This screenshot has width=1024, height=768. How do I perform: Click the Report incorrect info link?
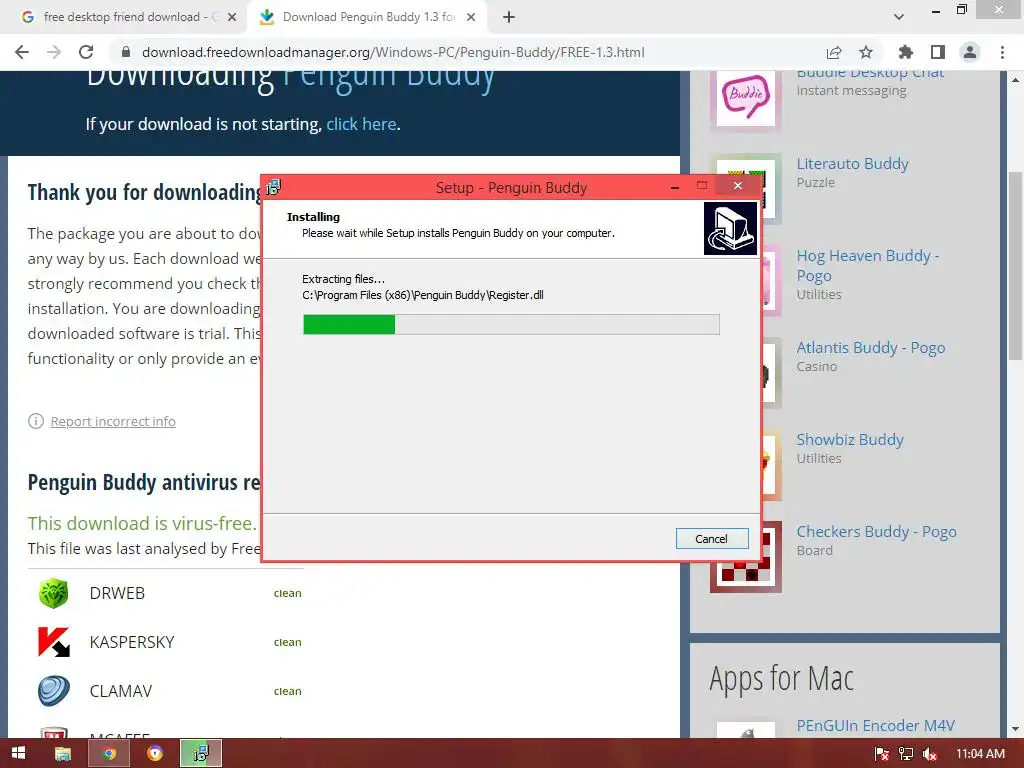coord(113,421)
